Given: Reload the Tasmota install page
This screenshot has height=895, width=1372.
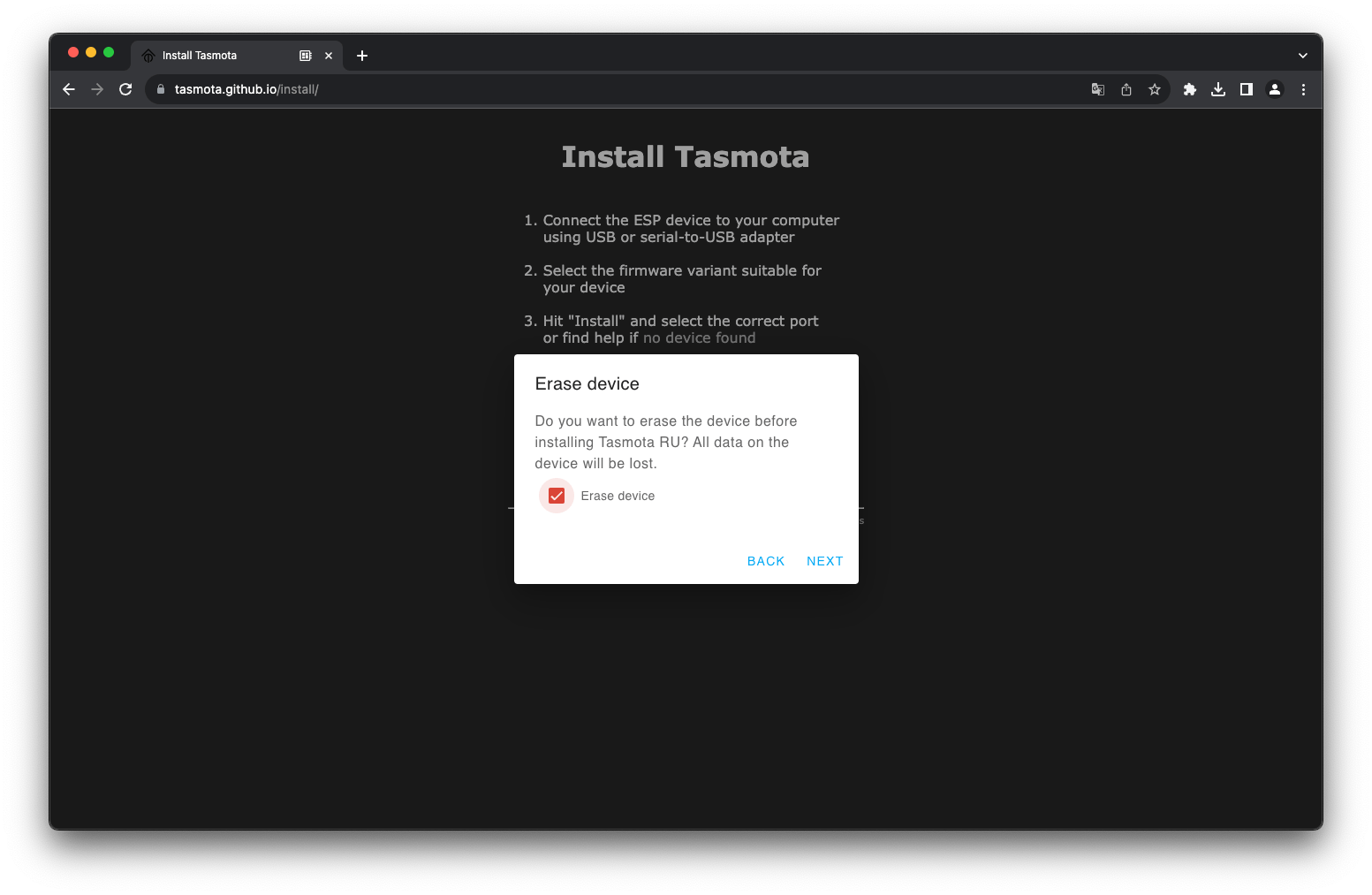Looking at the screenshot, I should pyautogui.click(x=125, y=89).
